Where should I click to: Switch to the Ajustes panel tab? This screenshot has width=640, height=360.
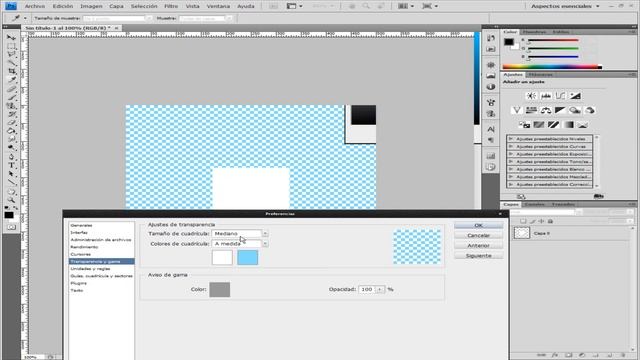click(513, 75)
